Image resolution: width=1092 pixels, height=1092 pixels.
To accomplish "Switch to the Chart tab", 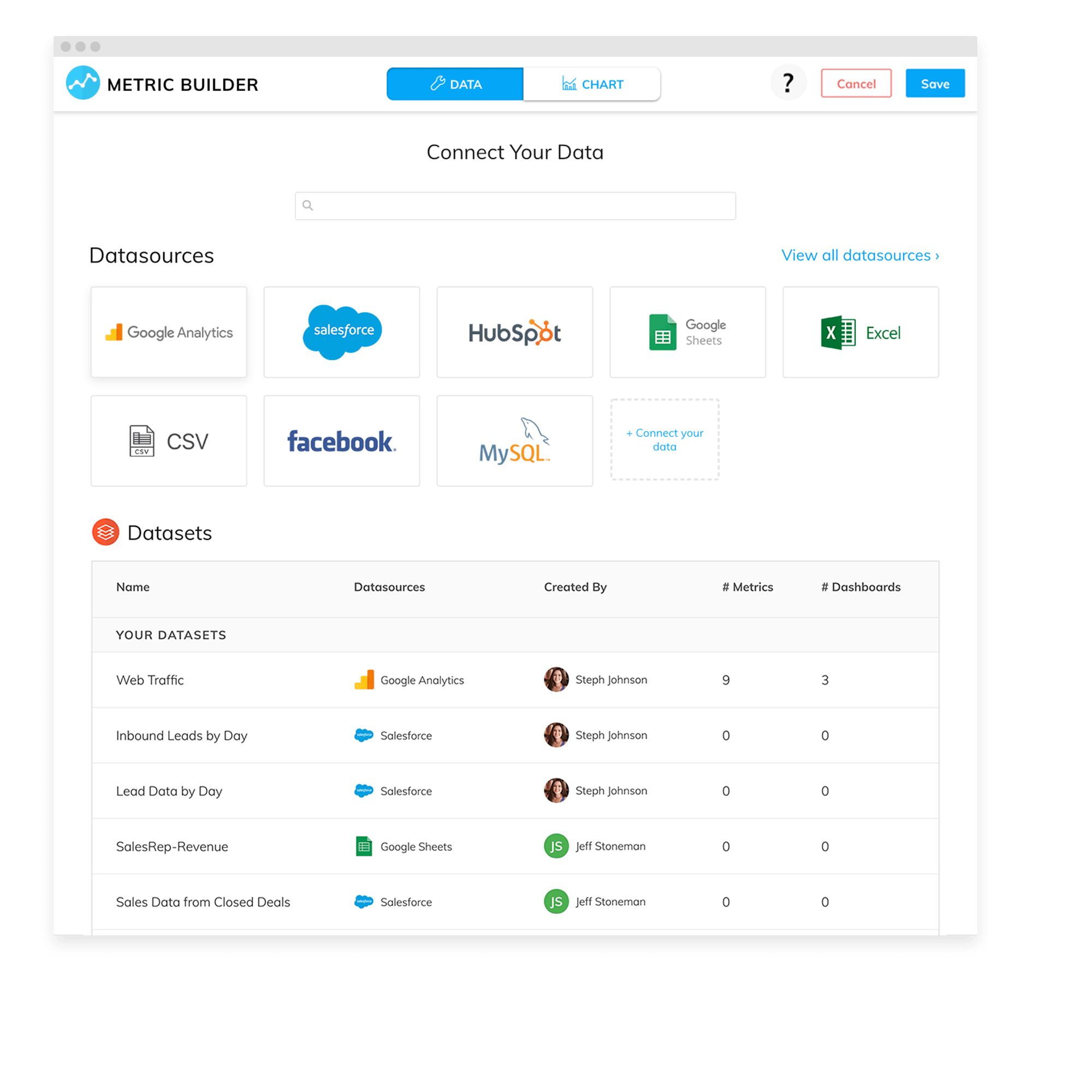I will [x=592, y=84].
